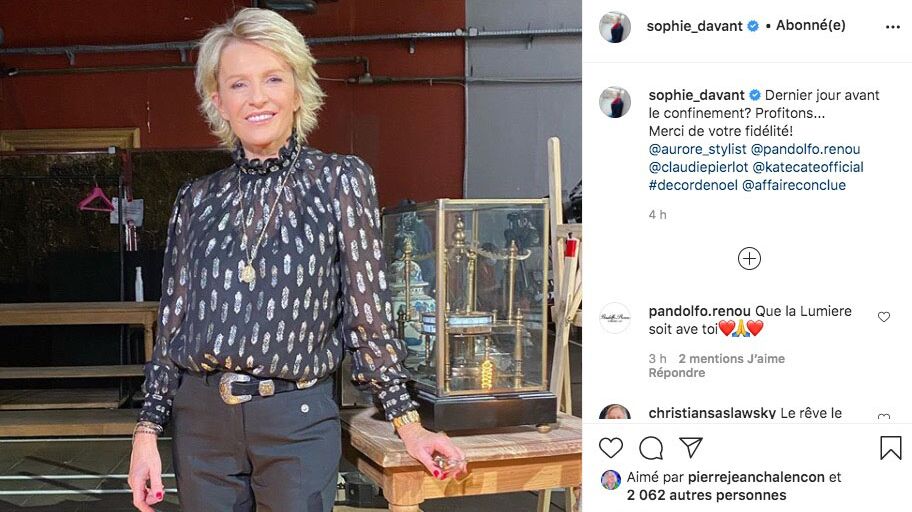View the 2 mentions J'aime on comment
The image size is (912, 512).
tap(732, 358)
